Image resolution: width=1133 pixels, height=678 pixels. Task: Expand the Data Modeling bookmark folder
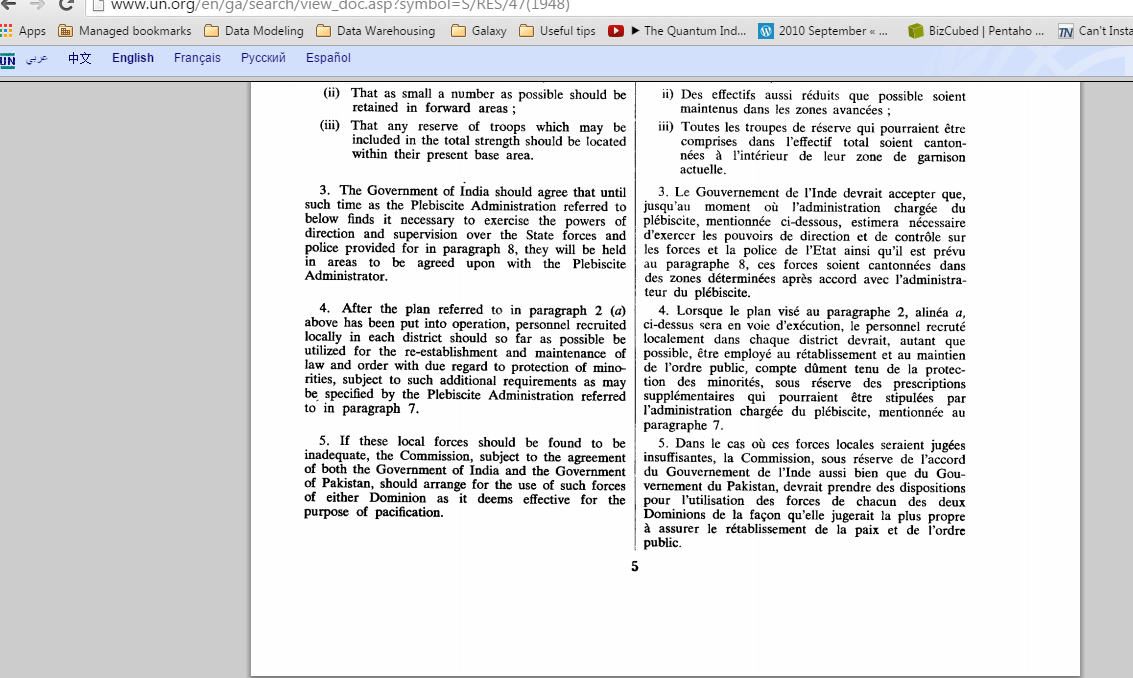coord(254,31)
